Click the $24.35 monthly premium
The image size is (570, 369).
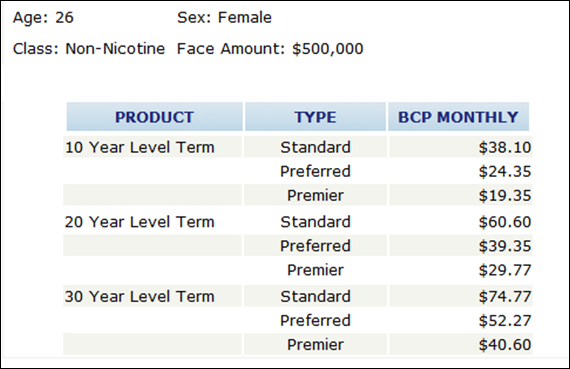pos(505,171)
